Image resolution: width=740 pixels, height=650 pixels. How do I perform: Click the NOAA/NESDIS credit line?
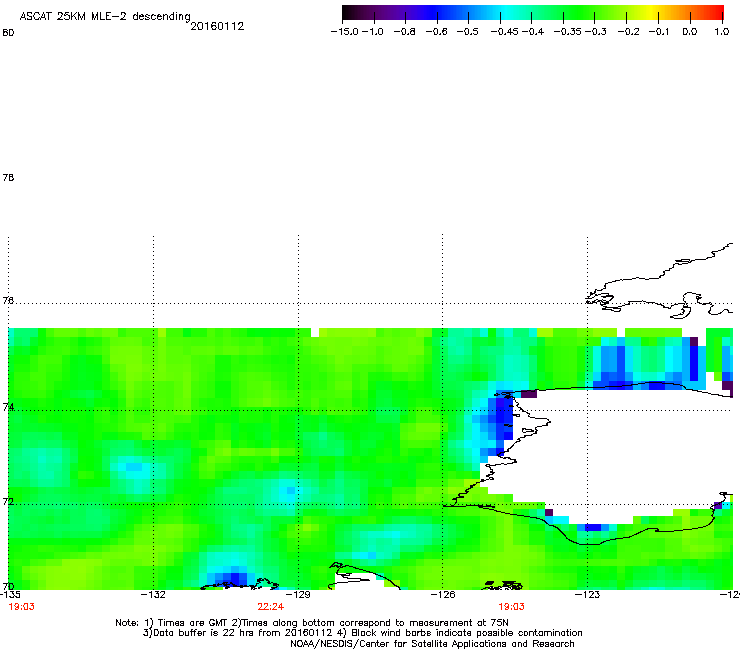coord(432,644)
